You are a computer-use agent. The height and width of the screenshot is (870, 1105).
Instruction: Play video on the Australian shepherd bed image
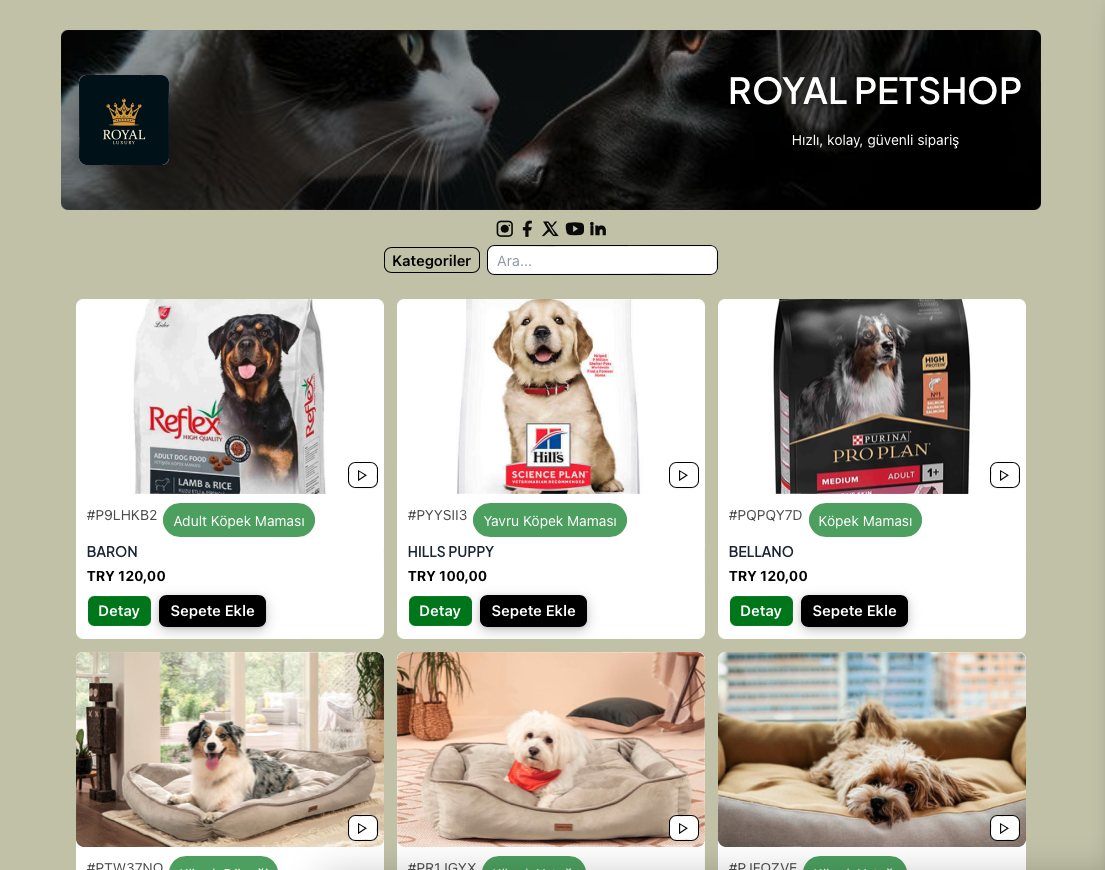363,828
